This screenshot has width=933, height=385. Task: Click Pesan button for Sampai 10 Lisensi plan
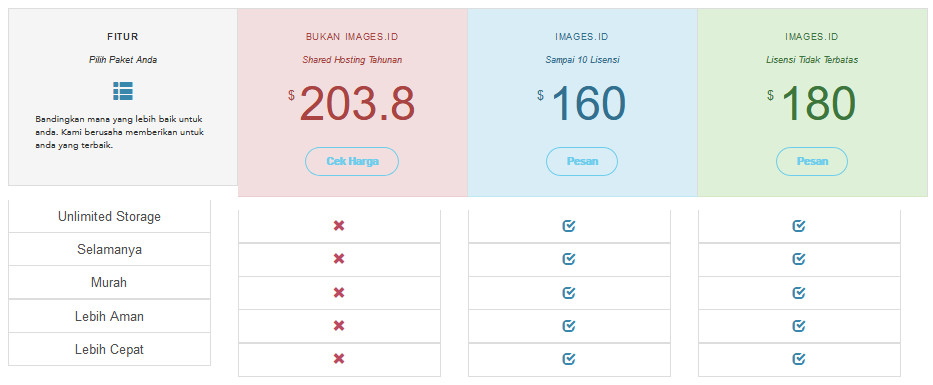pos(582,161)
